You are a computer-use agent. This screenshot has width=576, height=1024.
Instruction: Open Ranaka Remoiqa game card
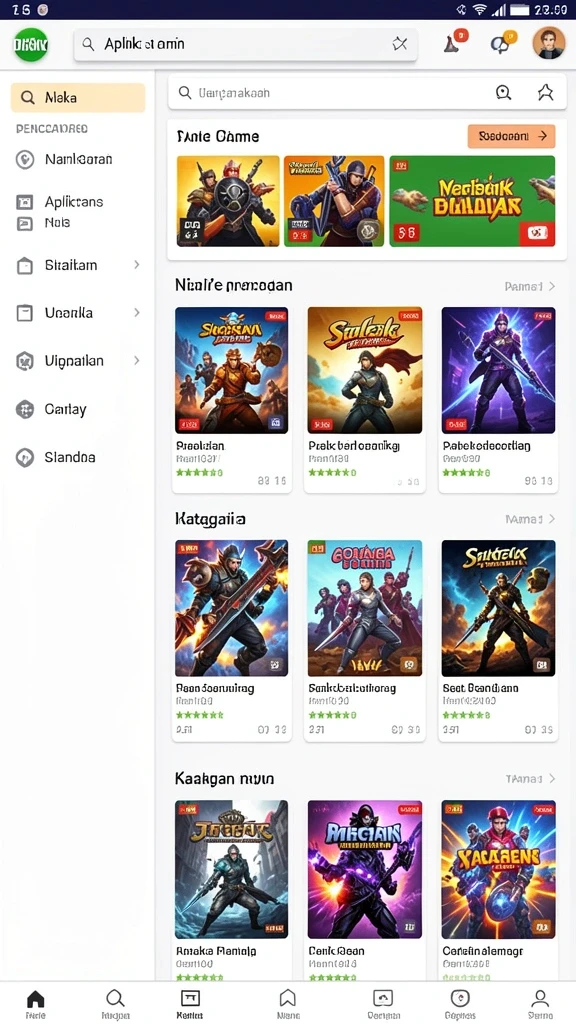tap(232, 888)
